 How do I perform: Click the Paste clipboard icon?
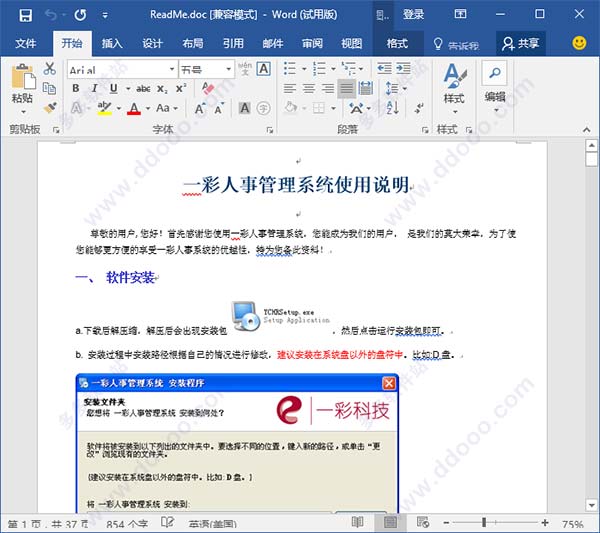click(23, 77)
